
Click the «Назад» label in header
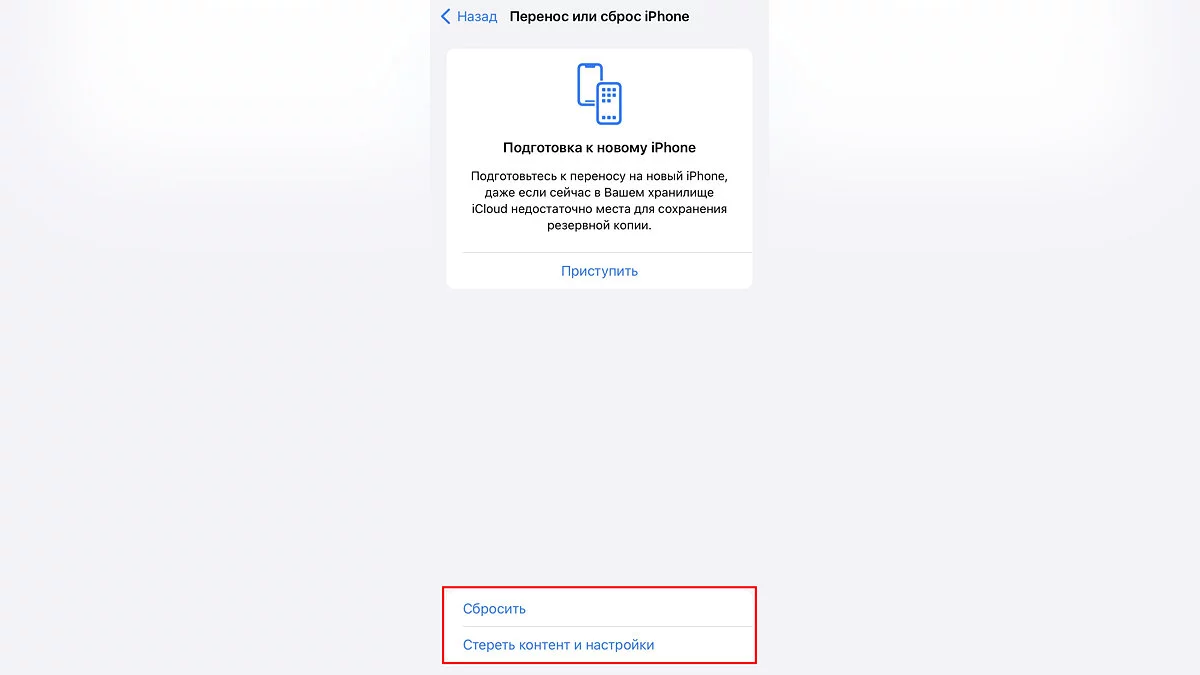[477, 17]
